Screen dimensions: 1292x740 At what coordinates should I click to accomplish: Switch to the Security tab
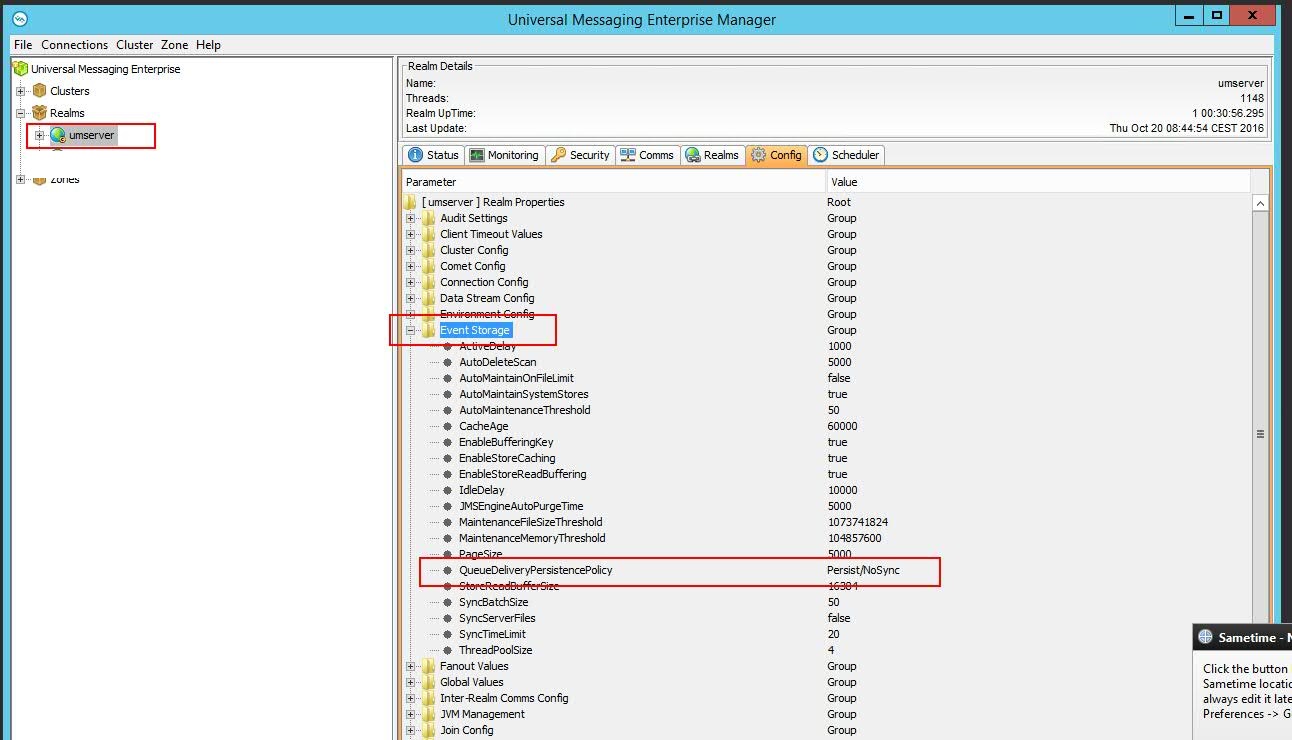click(579, 155)
